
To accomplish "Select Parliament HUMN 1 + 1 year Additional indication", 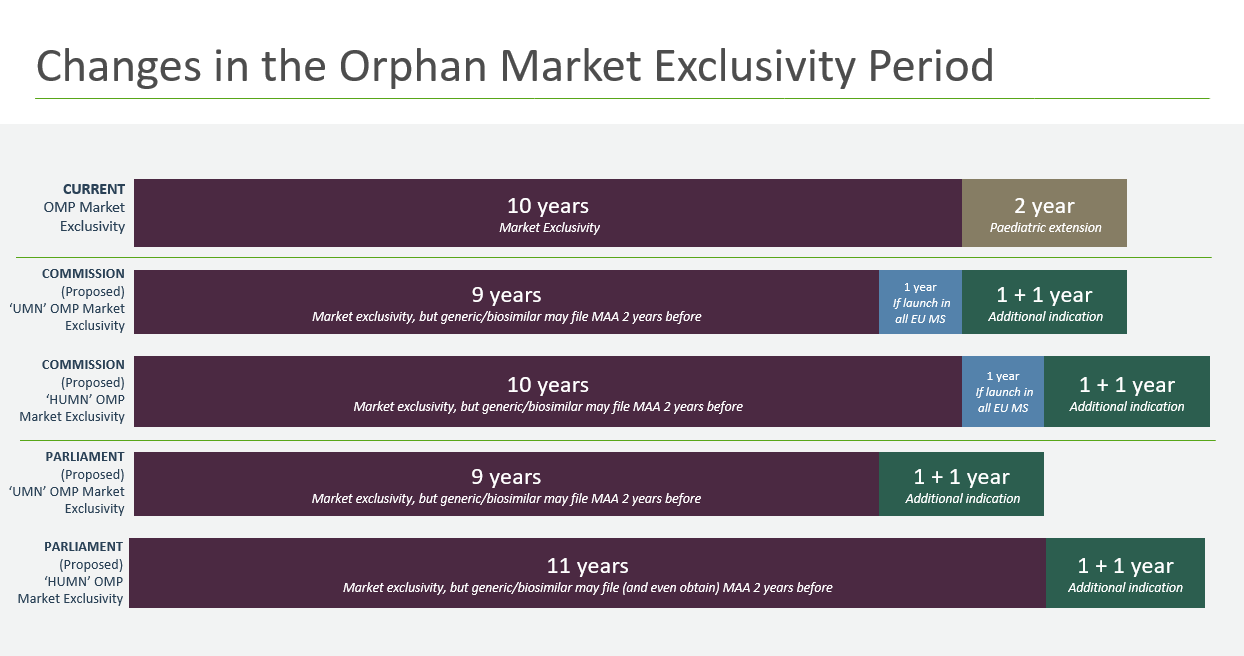I will coord(1125,573).
